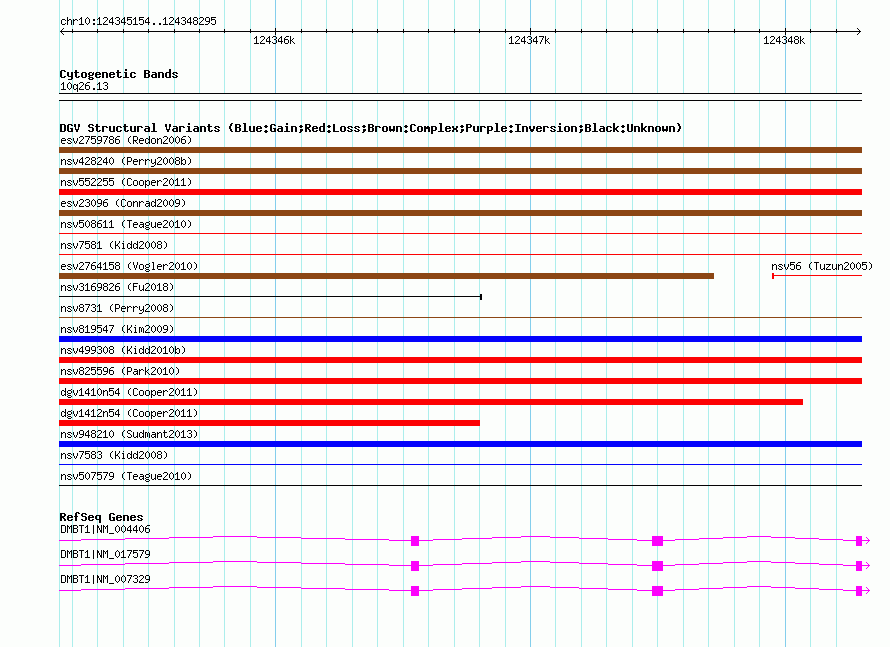890x647 pixels.
Task: Click the chr10:124345154..124348295 coordinate label
Action: [x=138, y=21]
